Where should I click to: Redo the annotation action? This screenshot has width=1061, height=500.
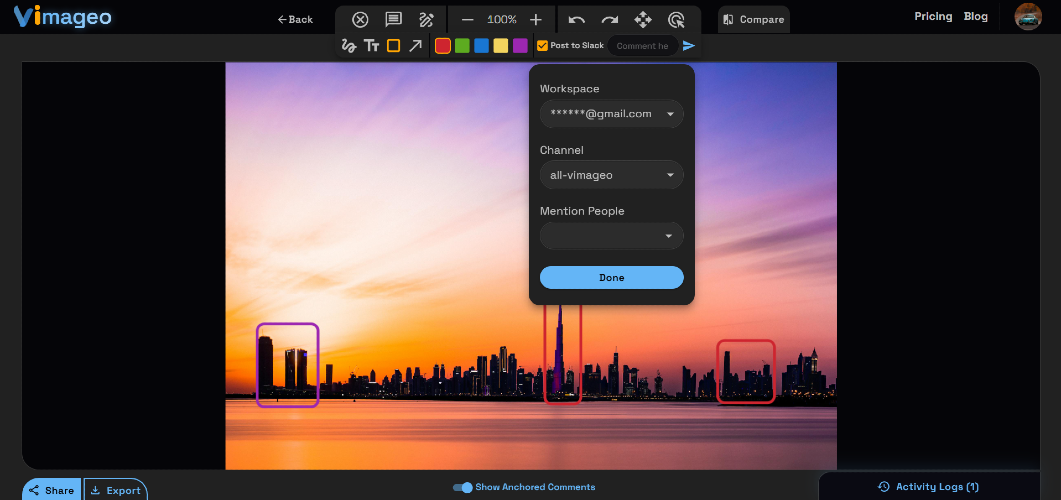click(610, 20)
